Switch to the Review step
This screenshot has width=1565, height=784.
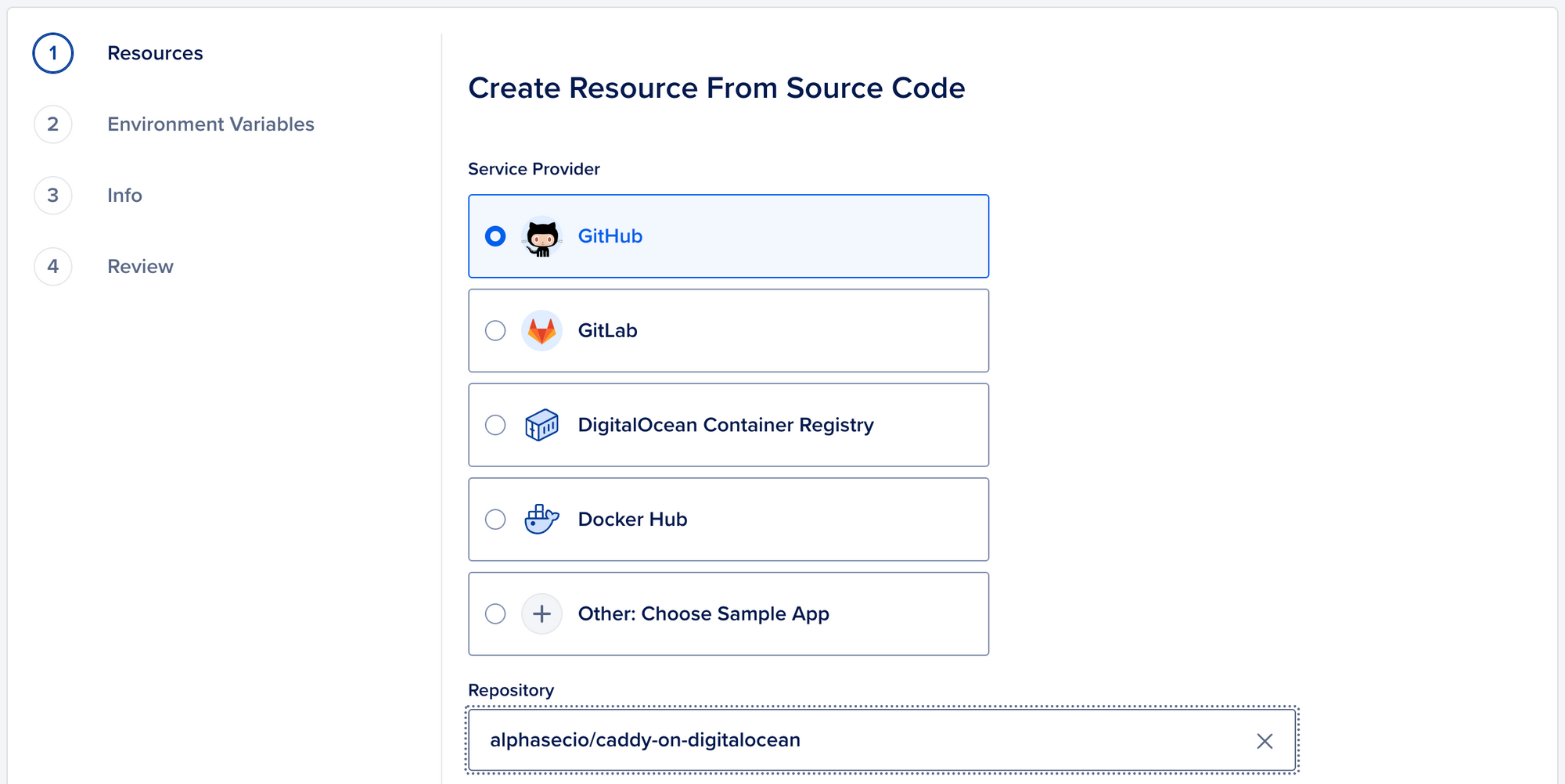[140, 266]
